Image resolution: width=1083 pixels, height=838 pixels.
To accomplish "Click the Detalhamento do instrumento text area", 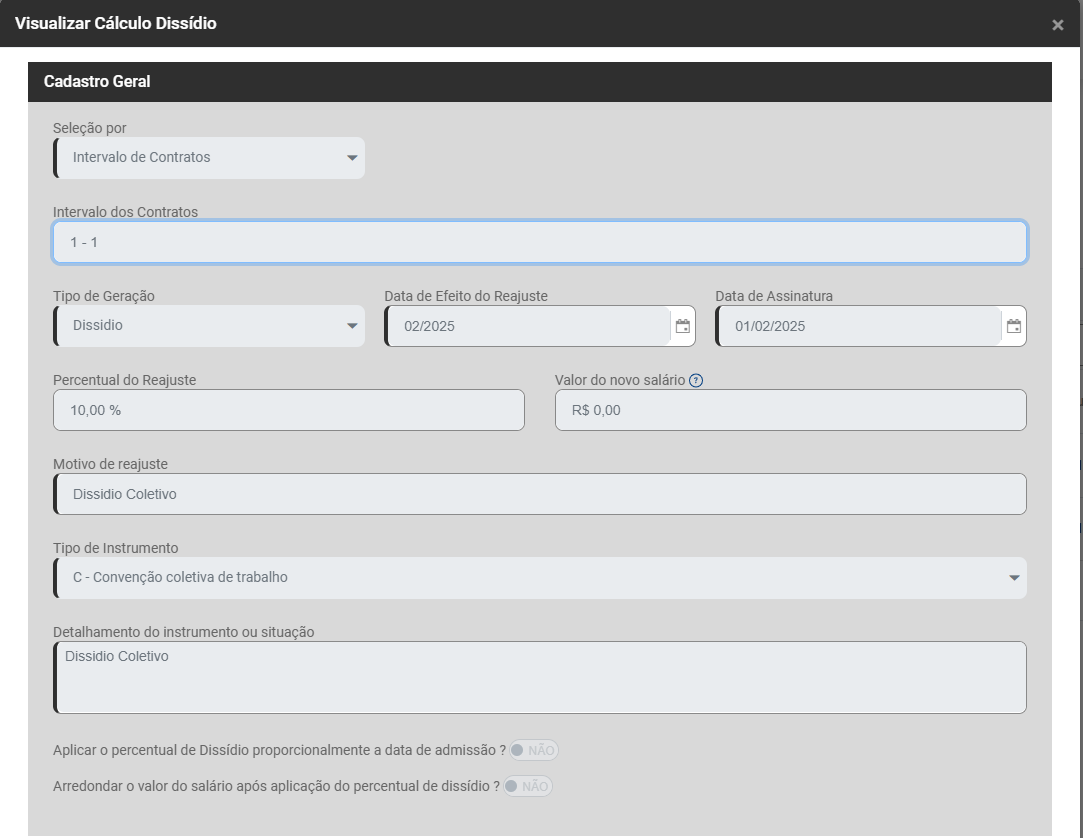I will 540,678.
